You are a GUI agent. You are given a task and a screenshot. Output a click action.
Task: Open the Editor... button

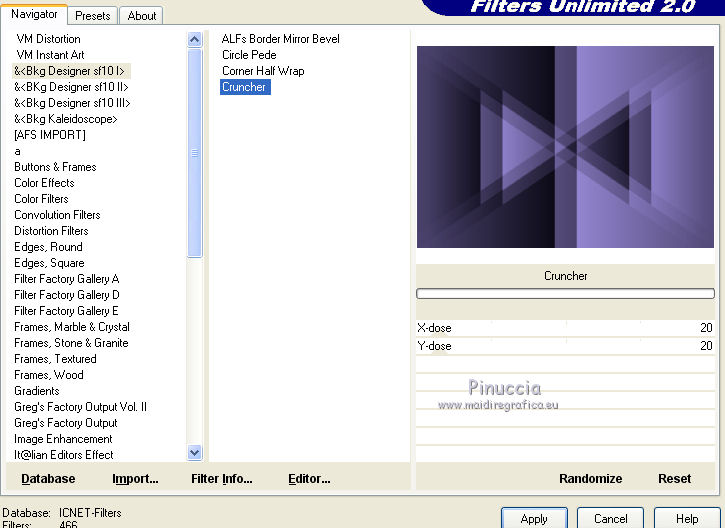[309, 479]
